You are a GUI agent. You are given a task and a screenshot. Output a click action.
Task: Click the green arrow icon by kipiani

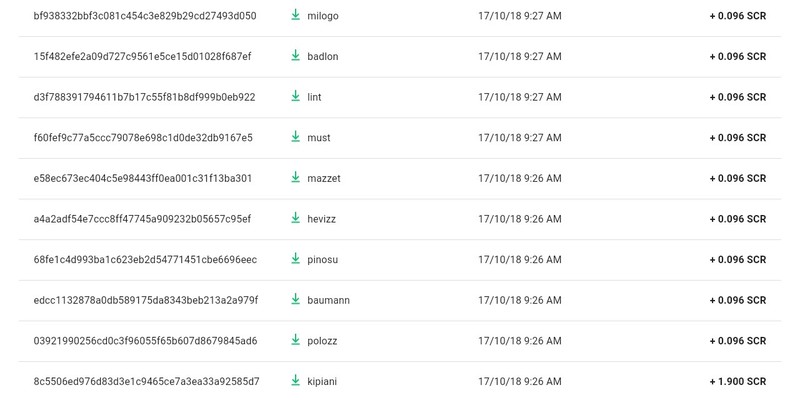(x=295, y=381)
